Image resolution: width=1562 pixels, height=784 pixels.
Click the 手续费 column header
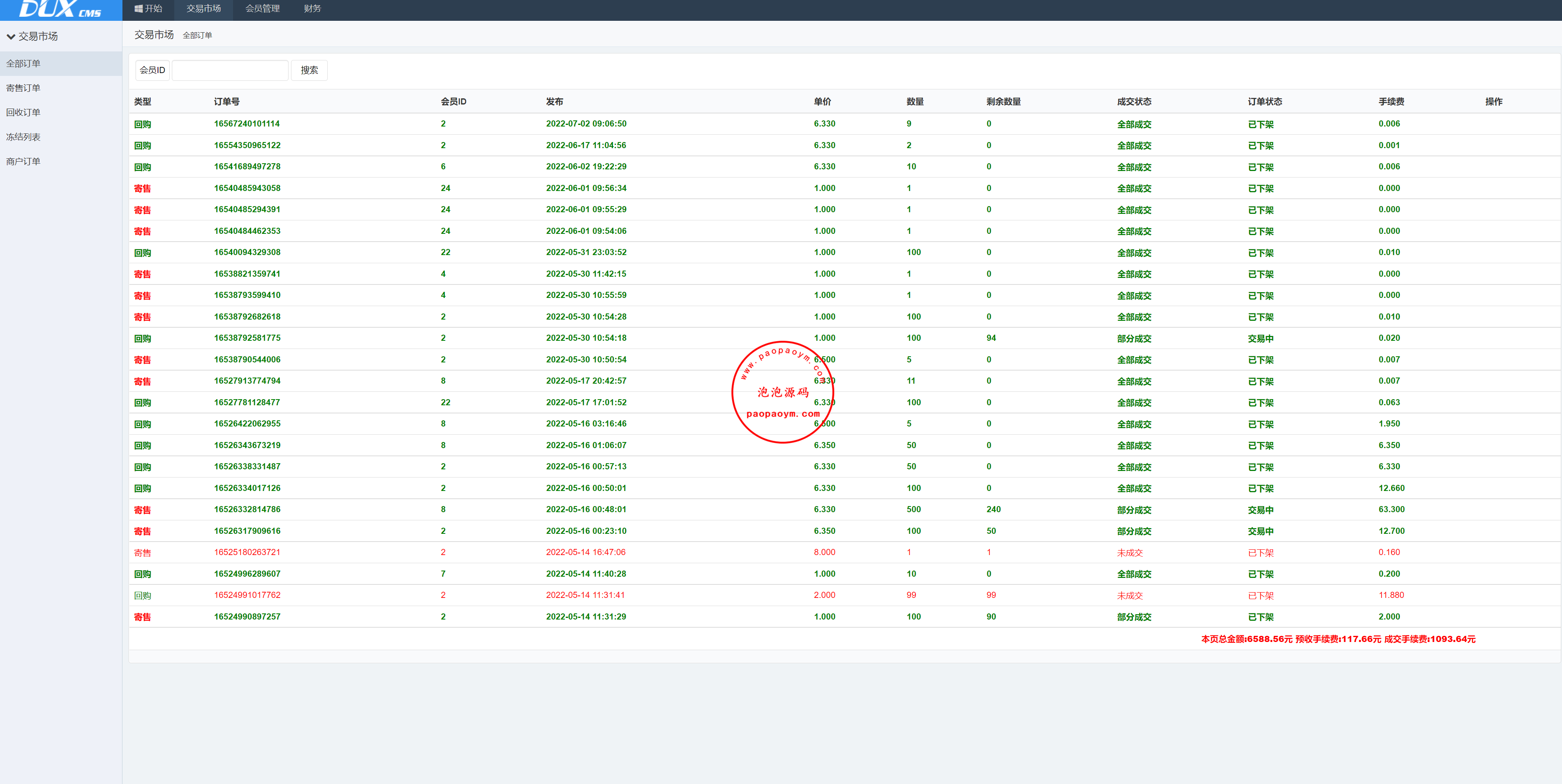click(x=1391, y=102)
